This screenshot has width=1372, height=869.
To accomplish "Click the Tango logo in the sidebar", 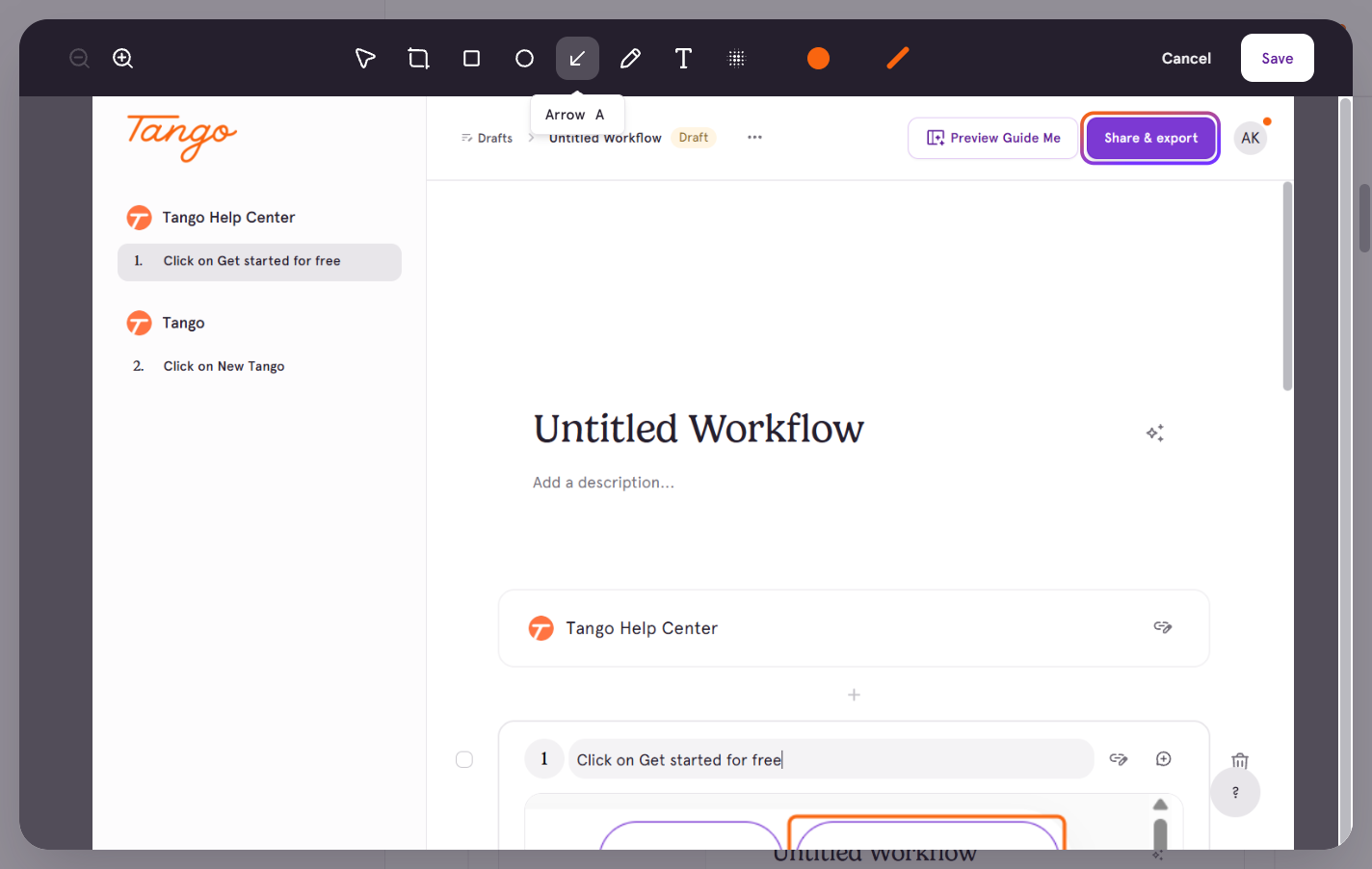I will tap(182, 137).
